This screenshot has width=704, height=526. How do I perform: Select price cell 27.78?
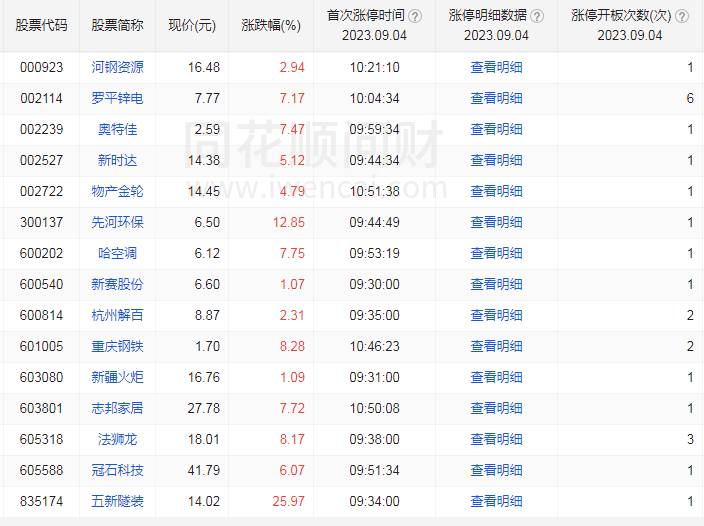tap(204, 408)
